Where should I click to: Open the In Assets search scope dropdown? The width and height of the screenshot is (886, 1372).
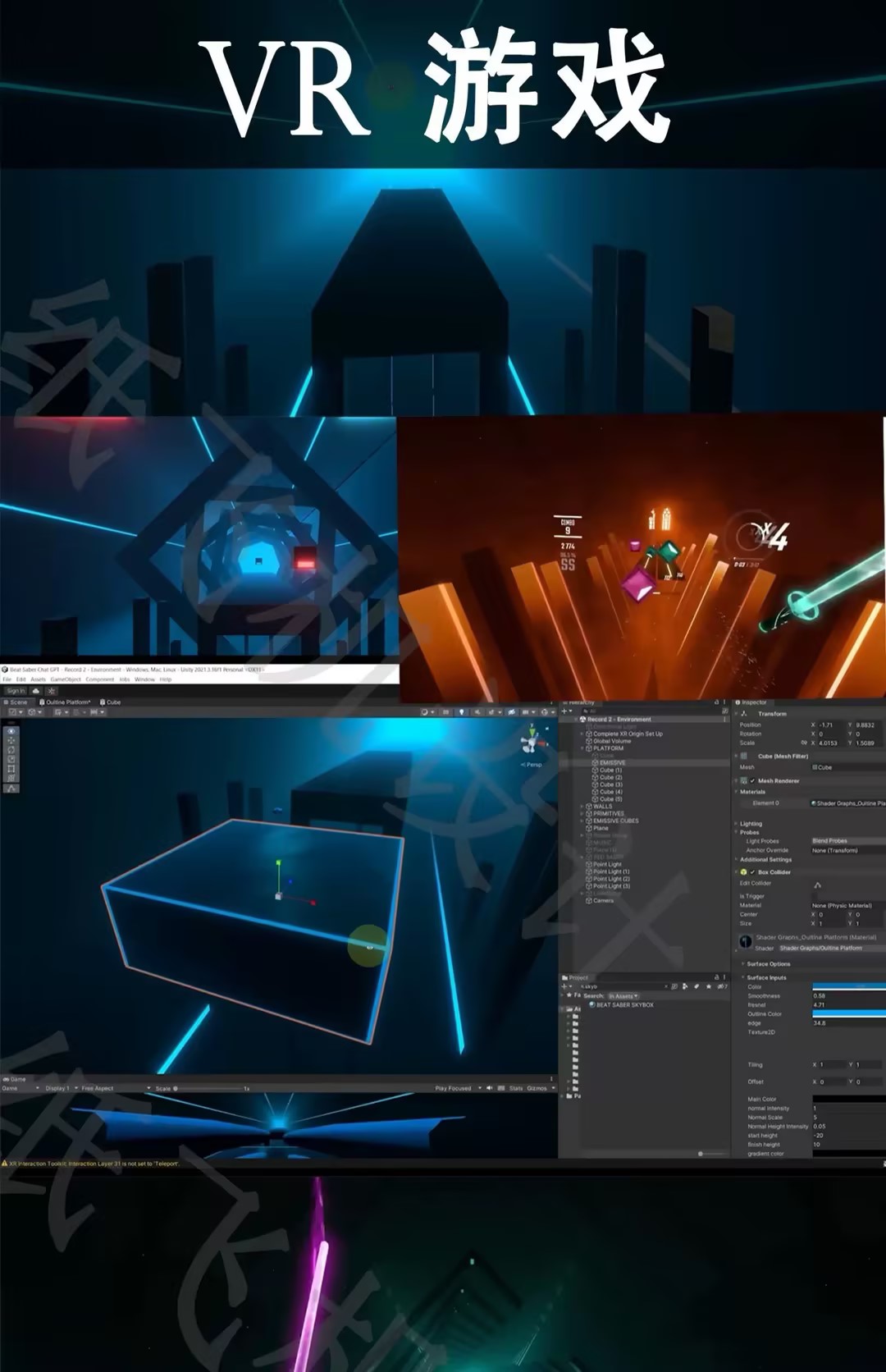click(x=623, y=996)
